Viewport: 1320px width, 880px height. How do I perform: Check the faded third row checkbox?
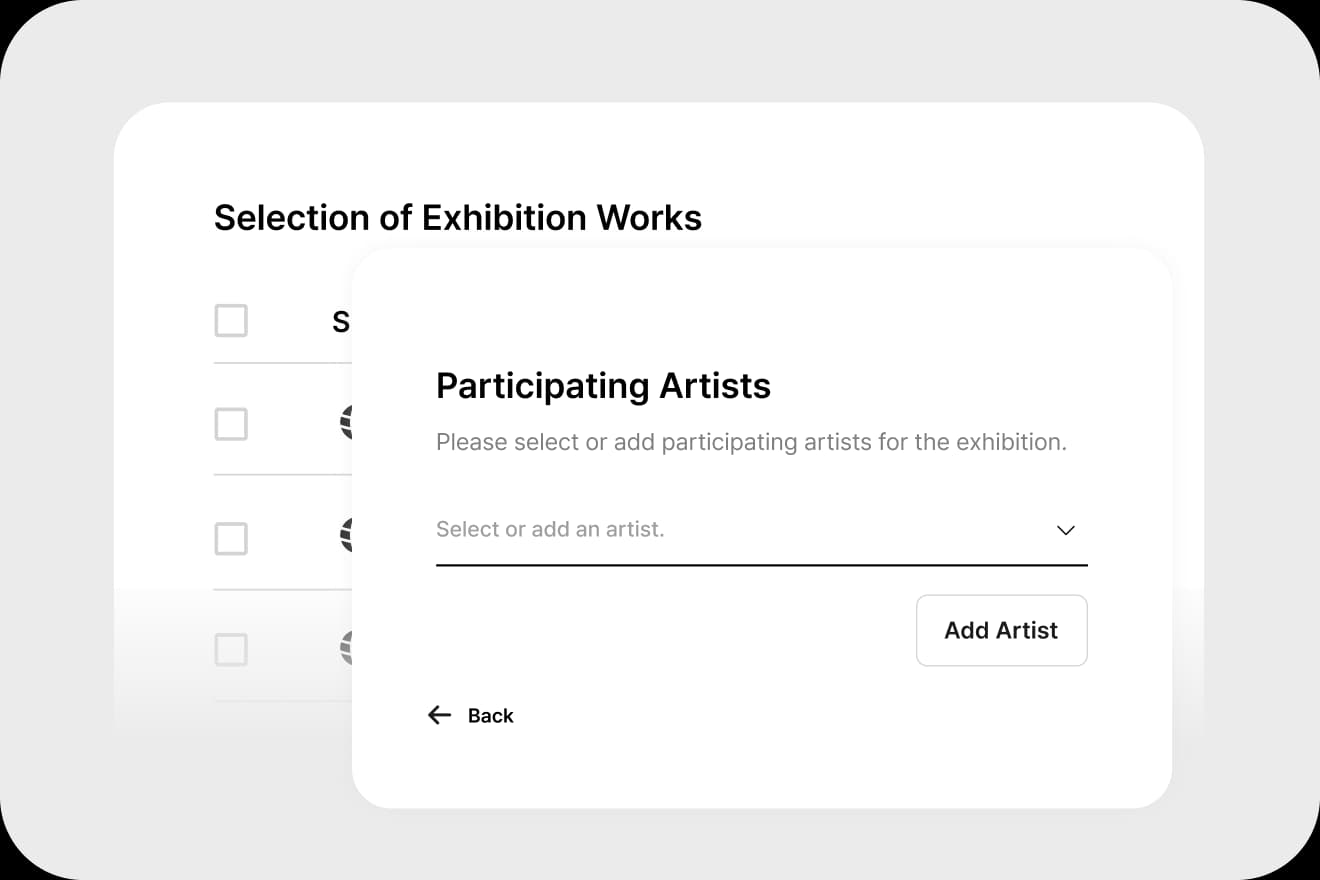tap(231, 650)
